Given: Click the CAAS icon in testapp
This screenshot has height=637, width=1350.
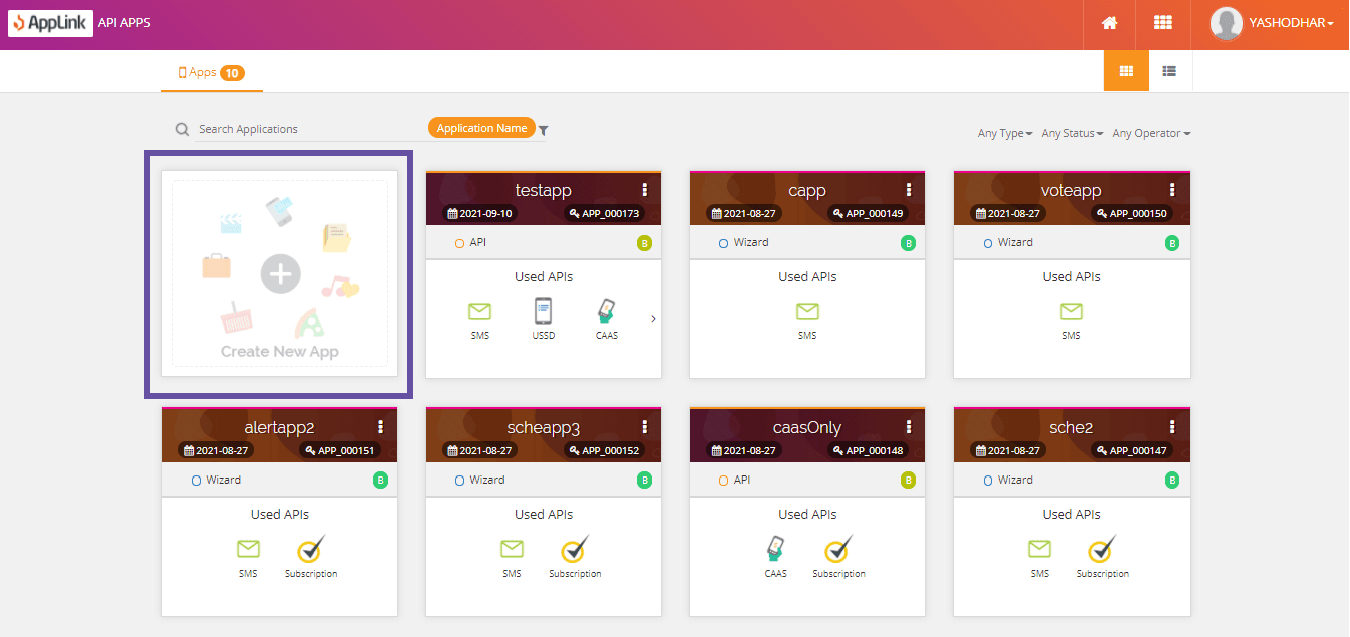Looking at the screenshot, I should [x=606, y=311].
